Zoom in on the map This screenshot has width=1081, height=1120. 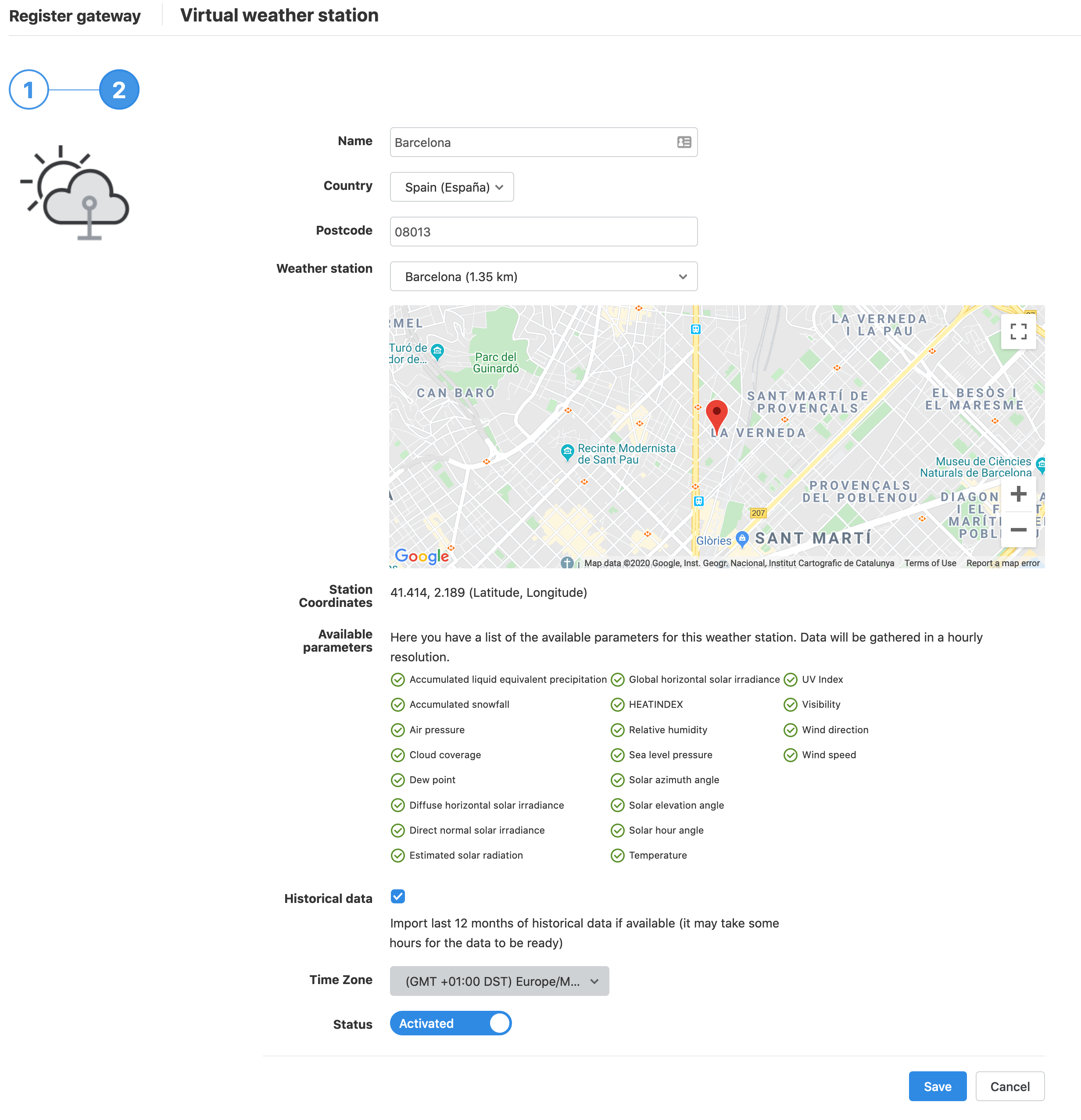pos(1017,494)
